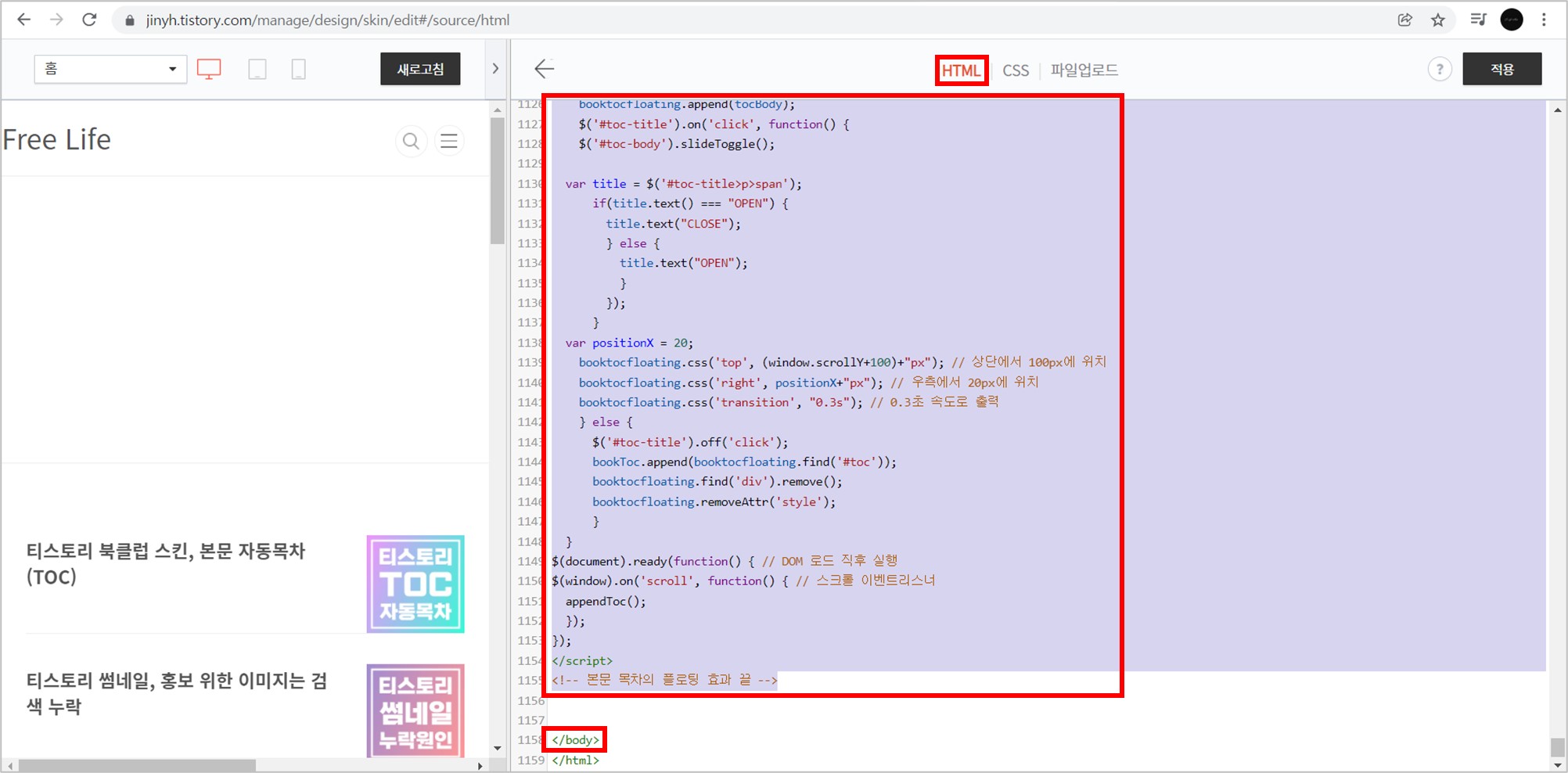1568x773 pixels.
Task: Switch to the mobile preview icon
Action: 298,69
